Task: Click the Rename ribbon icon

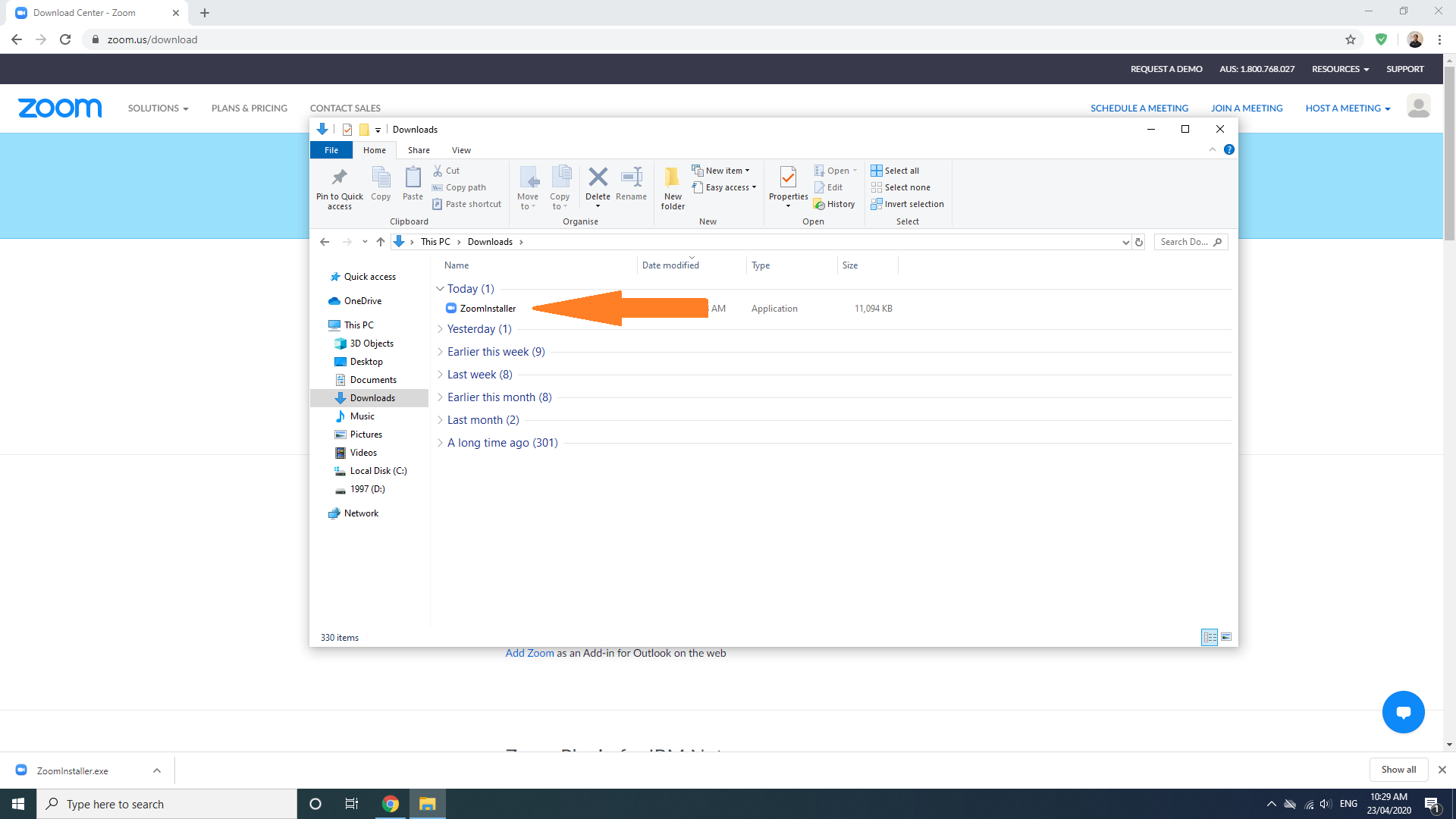Action: click(631, 177)
